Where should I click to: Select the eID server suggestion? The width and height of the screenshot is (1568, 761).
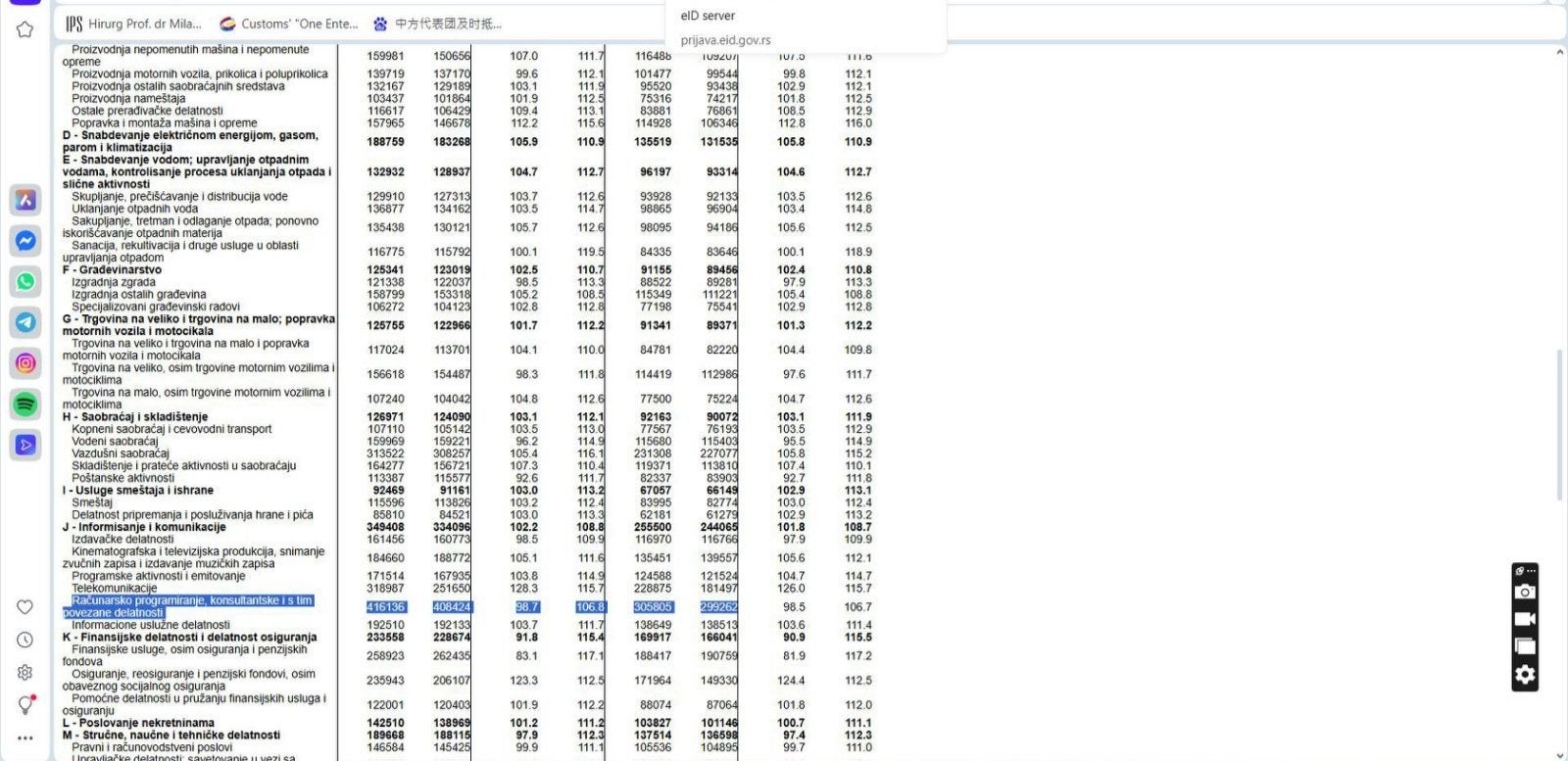(x=708, y=16)
